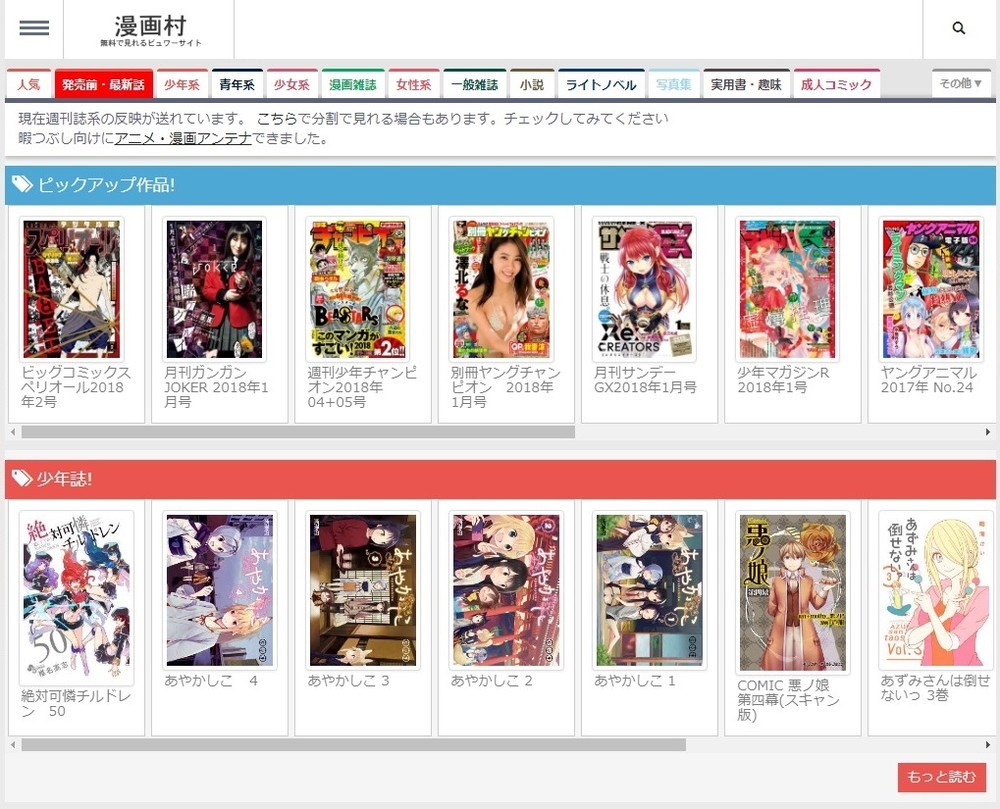This screenshot has height=809, width=1000.
Task: Open the 少年系 tab
Action: tap(182, 84)
